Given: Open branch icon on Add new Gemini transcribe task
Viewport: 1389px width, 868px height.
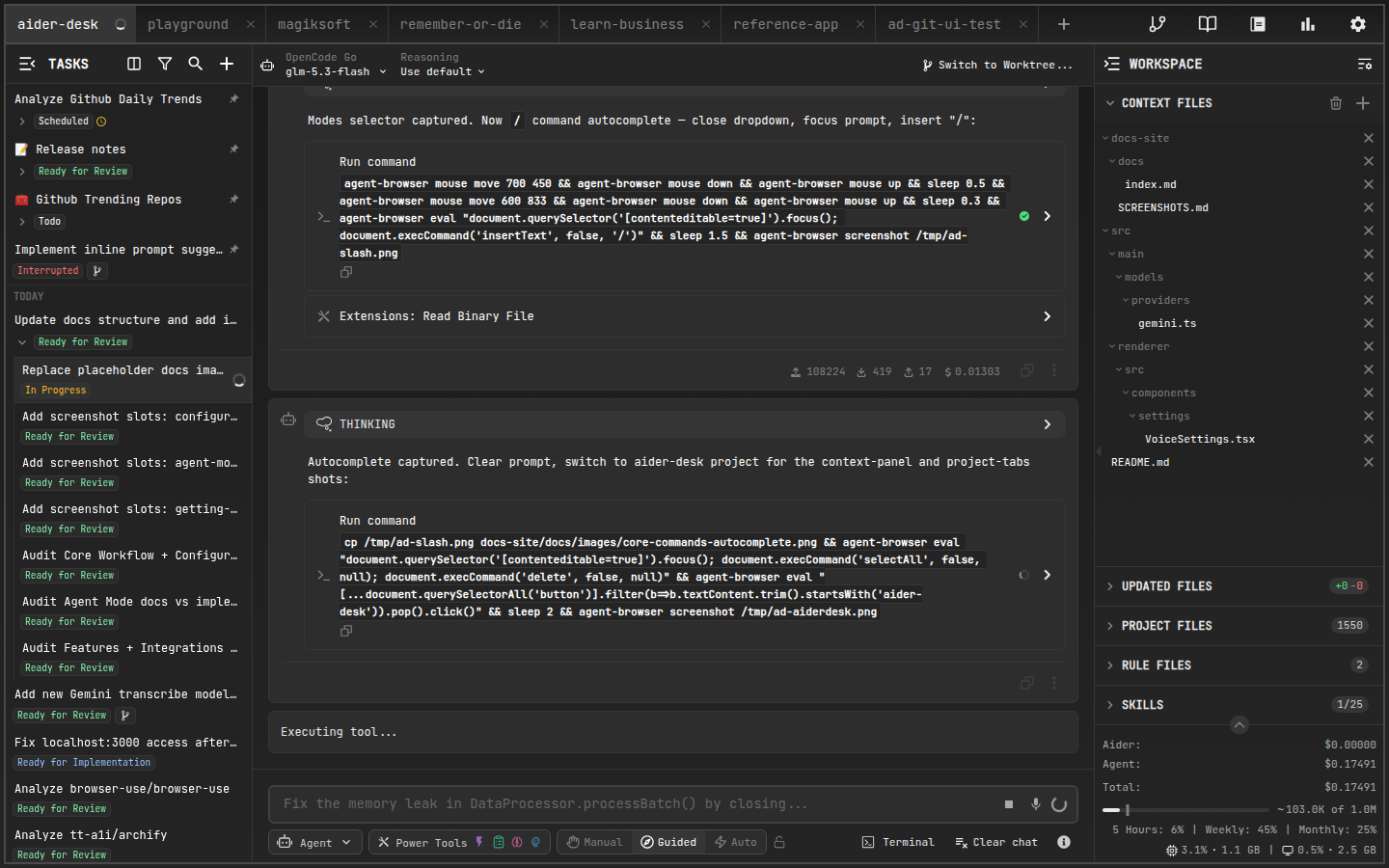Looking at the screenshot, I should click(124, 716).
